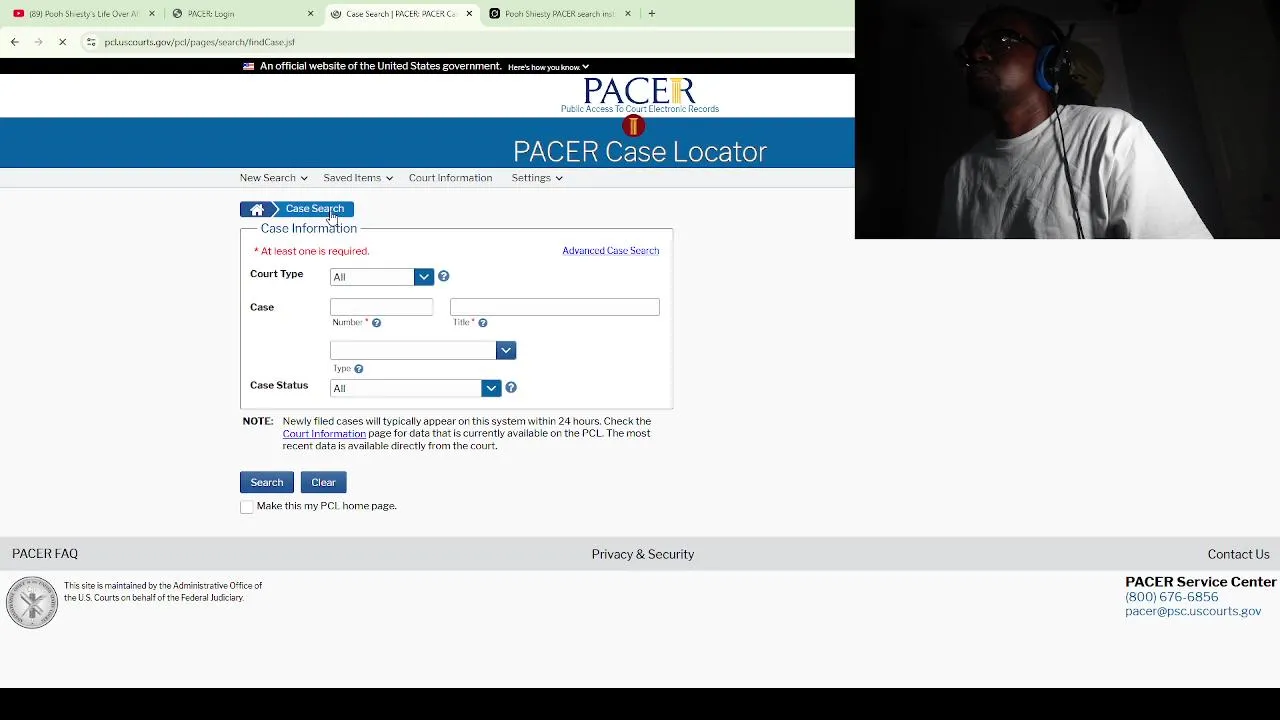Close the YouTube Pooh Shiesty tab
Viewport: 1280px width, 720px height.
point(152,14)
